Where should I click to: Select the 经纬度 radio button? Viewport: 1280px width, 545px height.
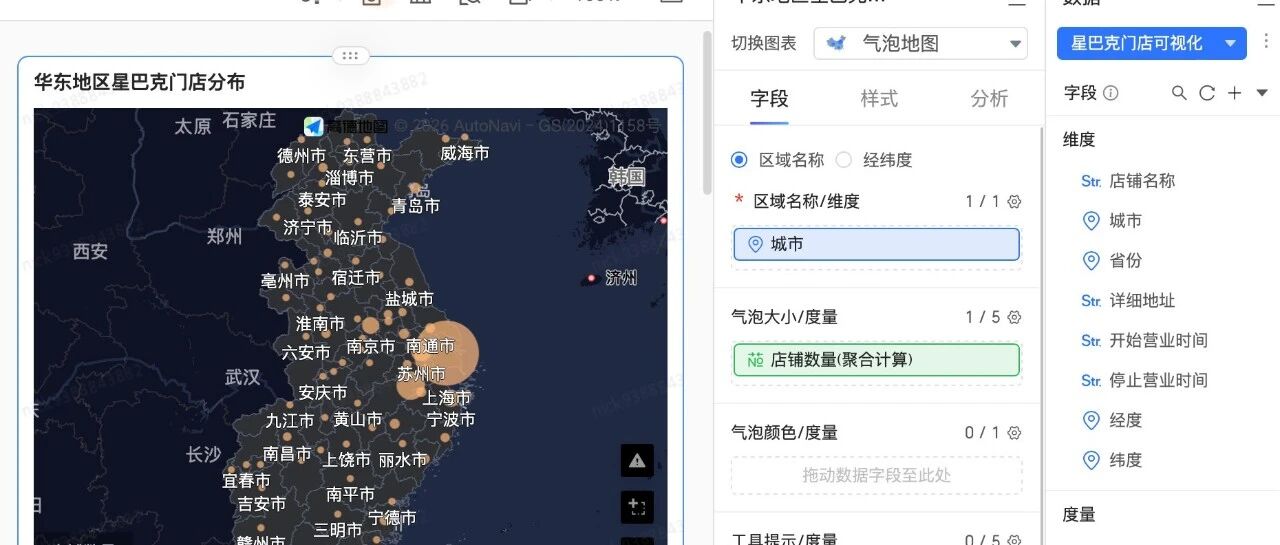click(844, 160)
